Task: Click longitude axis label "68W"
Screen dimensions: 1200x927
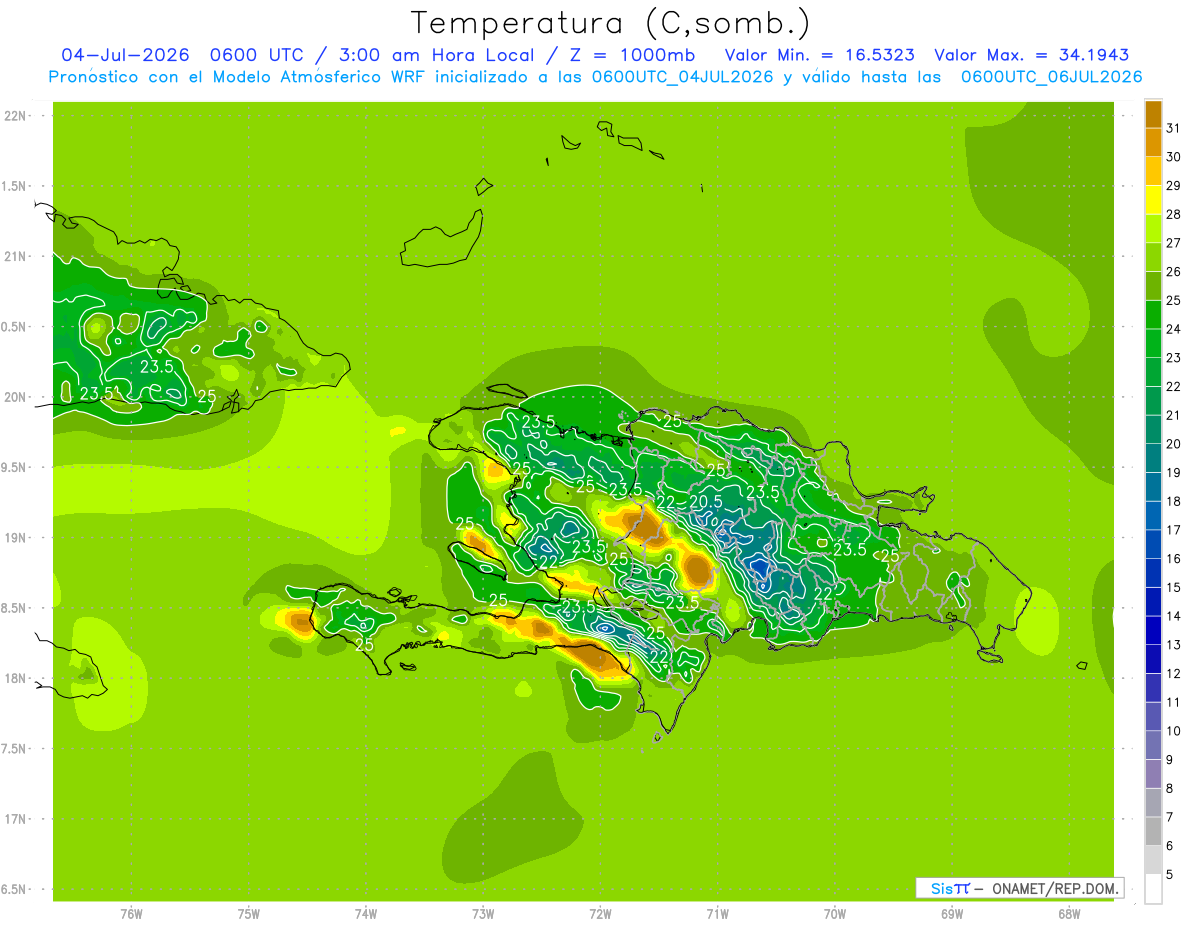Action: [x=1069, y=914]
